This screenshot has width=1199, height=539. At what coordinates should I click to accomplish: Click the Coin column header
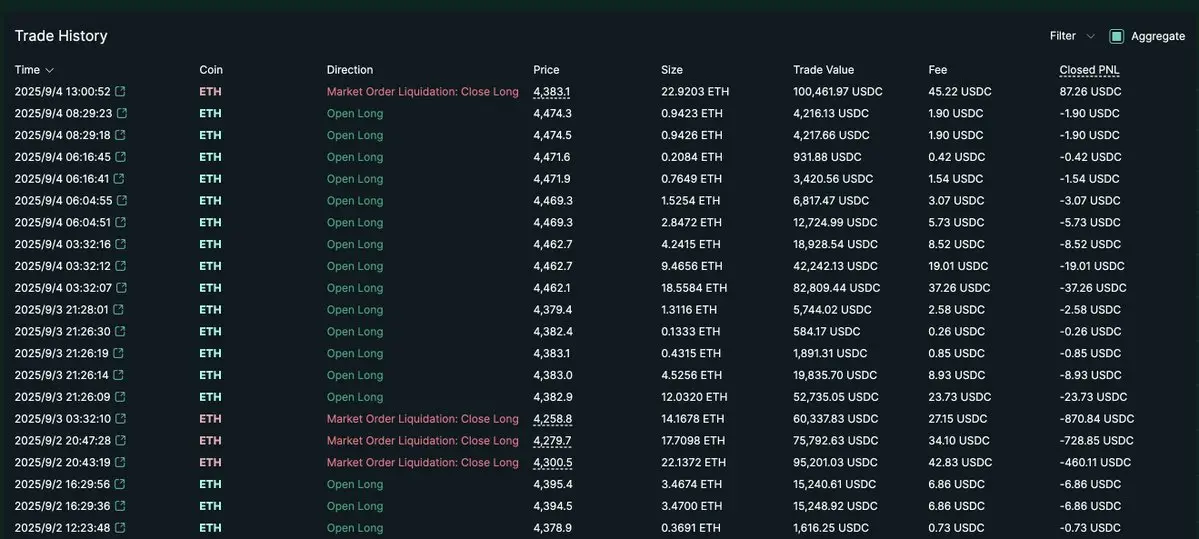pyautogui.click(x=211, y=70)
